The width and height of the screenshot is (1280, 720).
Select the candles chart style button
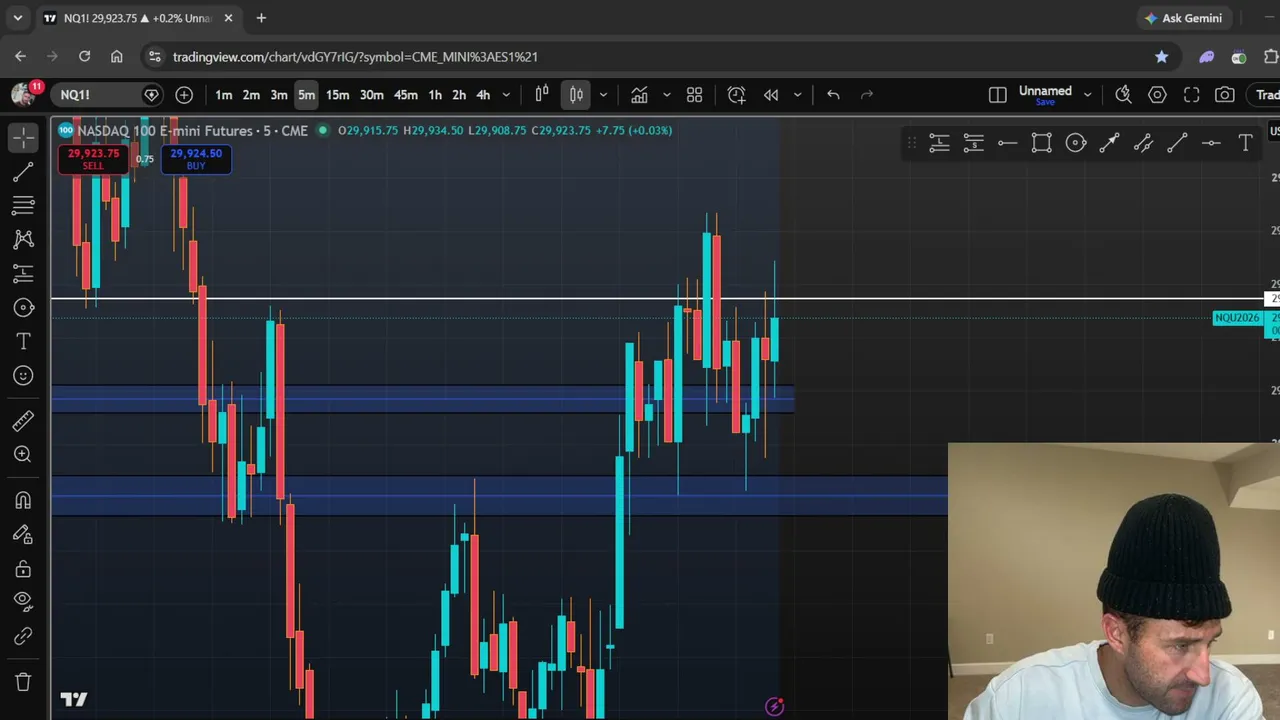tap(576, 95)
